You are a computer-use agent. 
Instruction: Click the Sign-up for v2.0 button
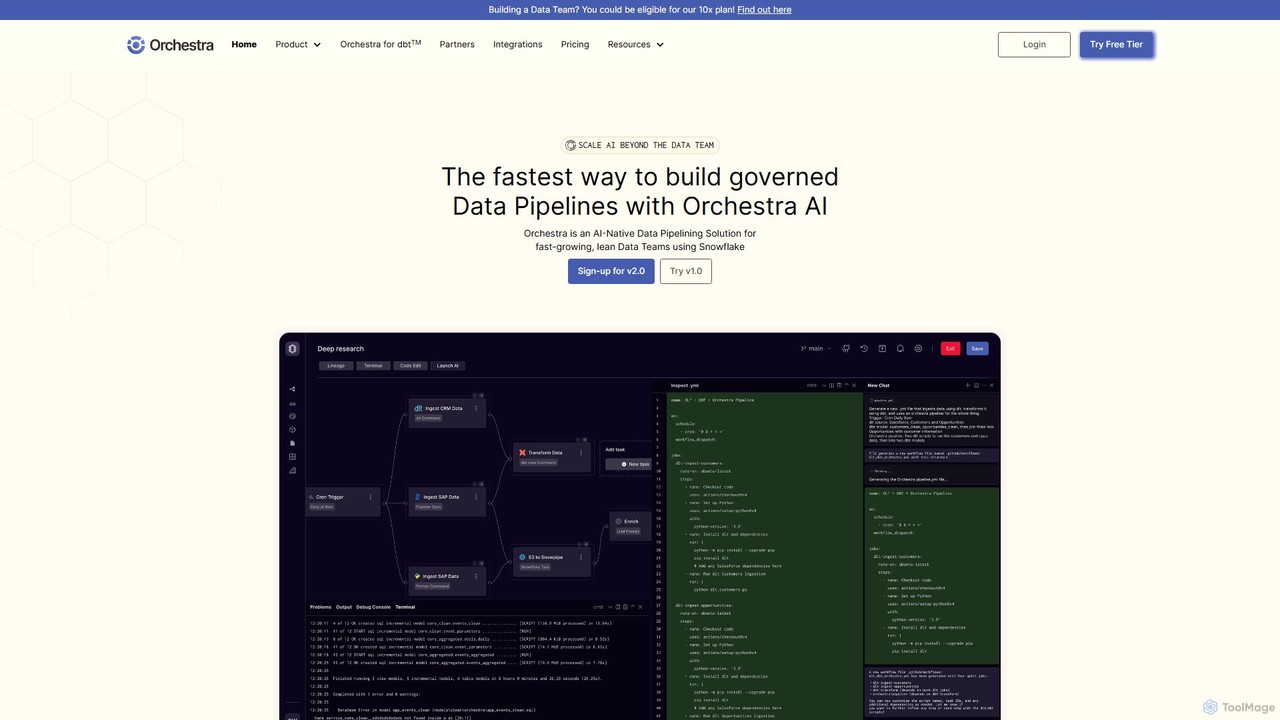(x=611, y=271)
